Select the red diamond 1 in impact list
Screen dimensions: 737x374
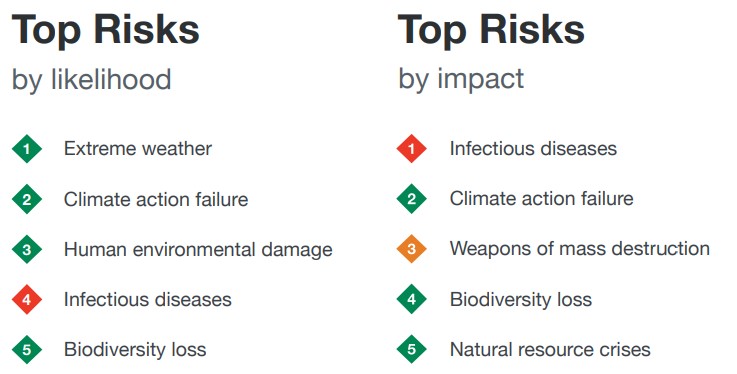[x=412, y=148]
